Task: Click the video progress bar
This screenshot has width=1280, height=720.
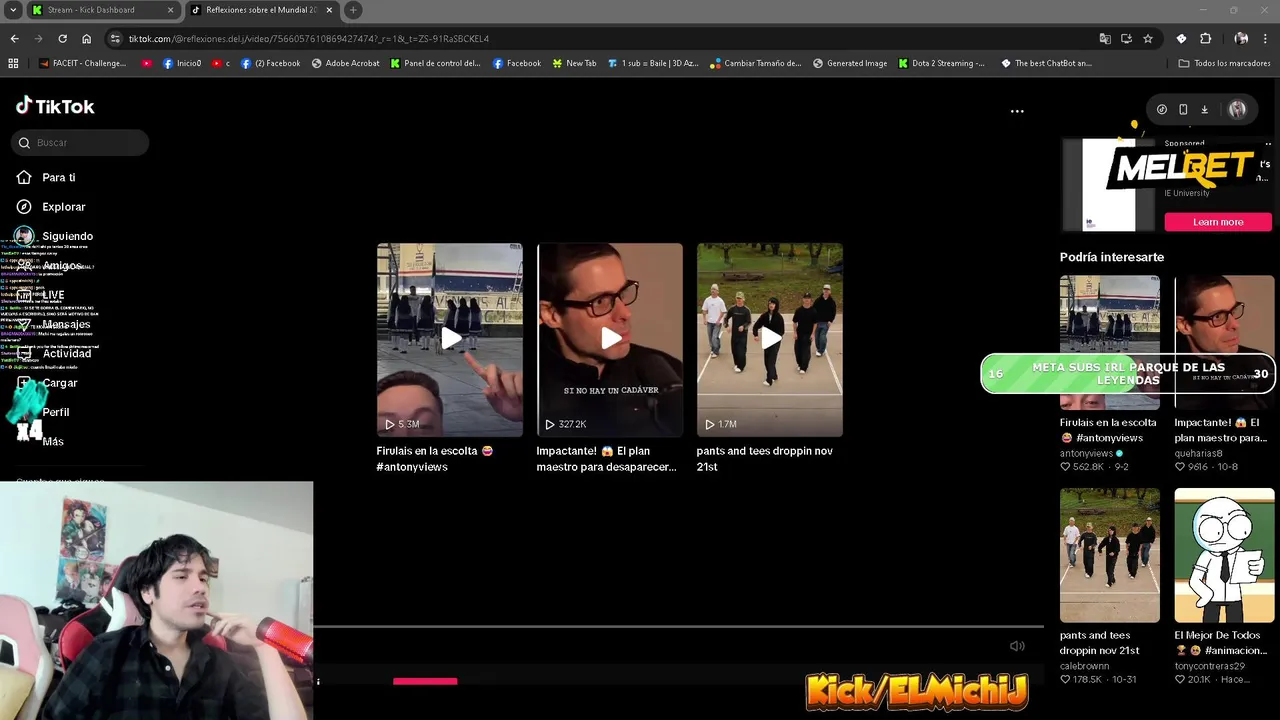Action: point(680,627)
